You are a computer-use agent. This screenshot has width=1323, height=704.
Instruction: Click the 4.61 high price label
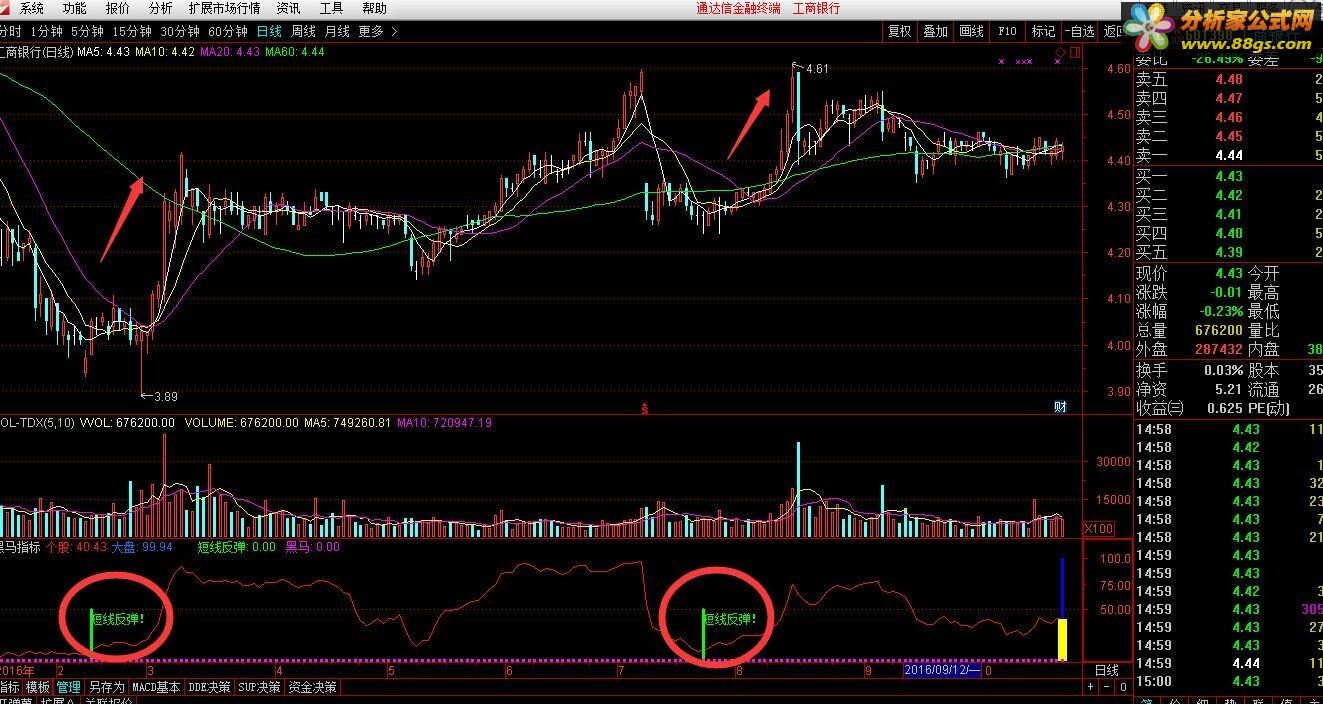click(x=817, y=69)
